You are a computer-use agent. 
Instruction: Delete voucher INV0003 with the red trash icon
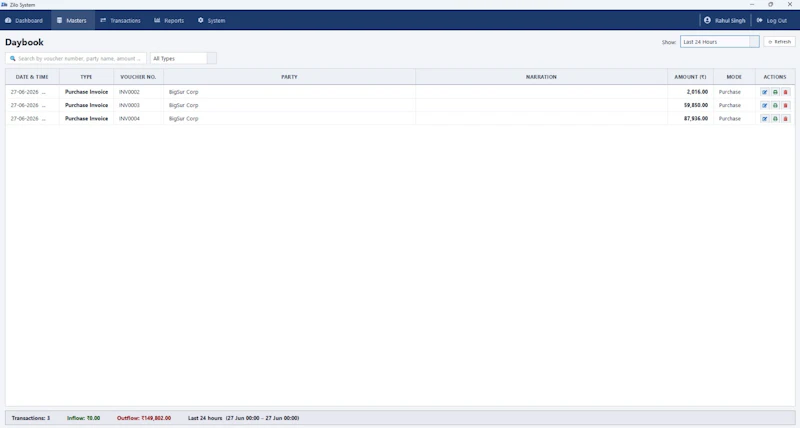pos(785,105)
